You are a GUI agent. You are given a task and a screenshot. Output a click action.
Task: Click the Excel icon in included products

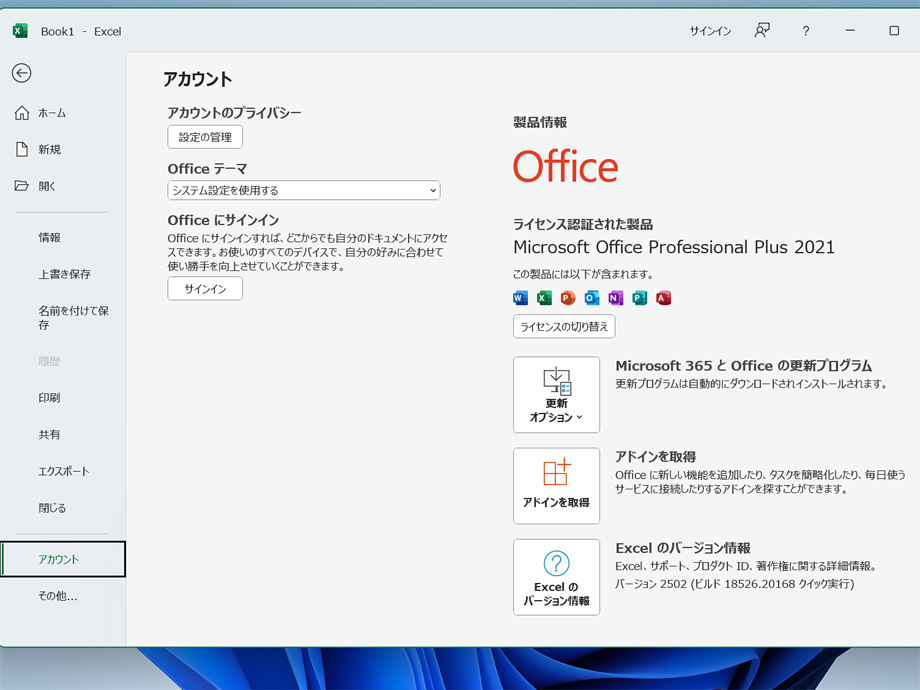[544, 298]
